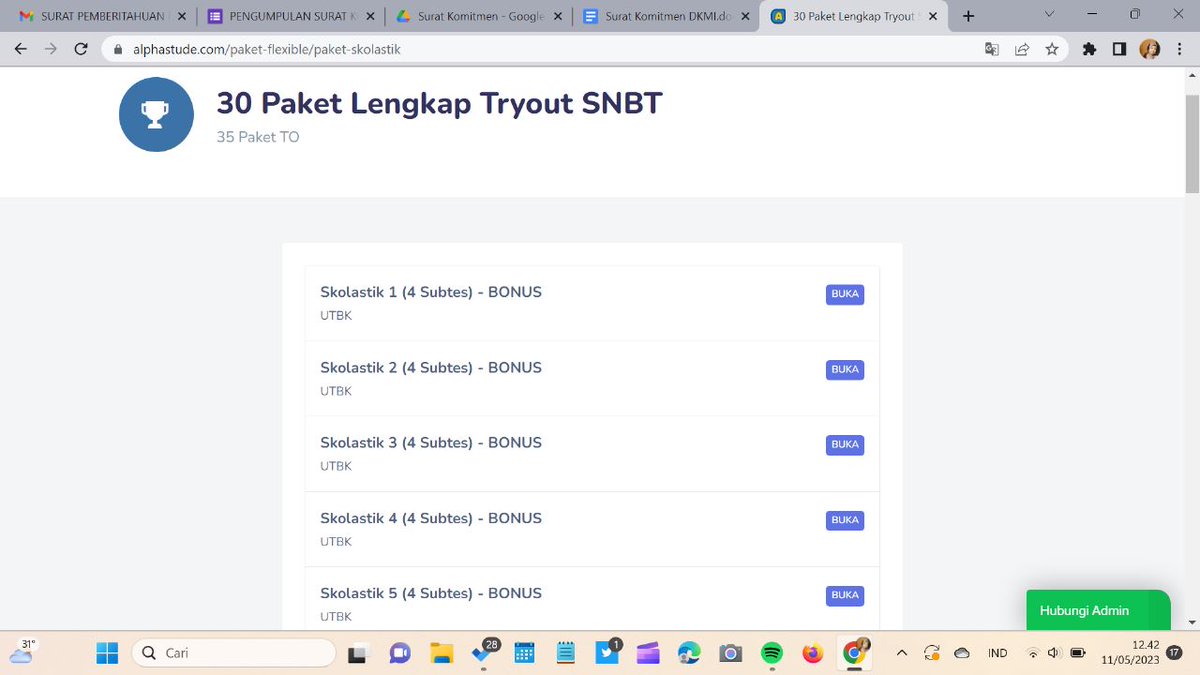Open the Wi-Fi network tray icon

pos(1033,653)
